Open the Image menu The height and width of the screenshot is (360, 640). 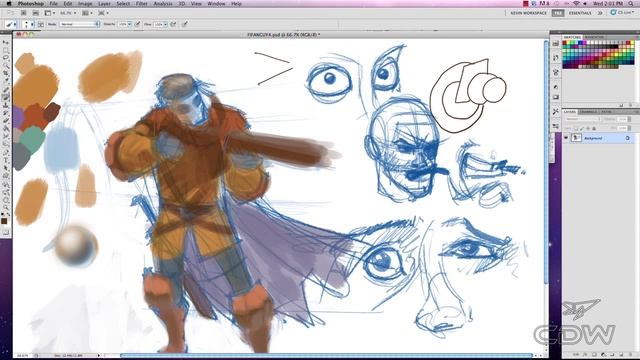point(85,4)
